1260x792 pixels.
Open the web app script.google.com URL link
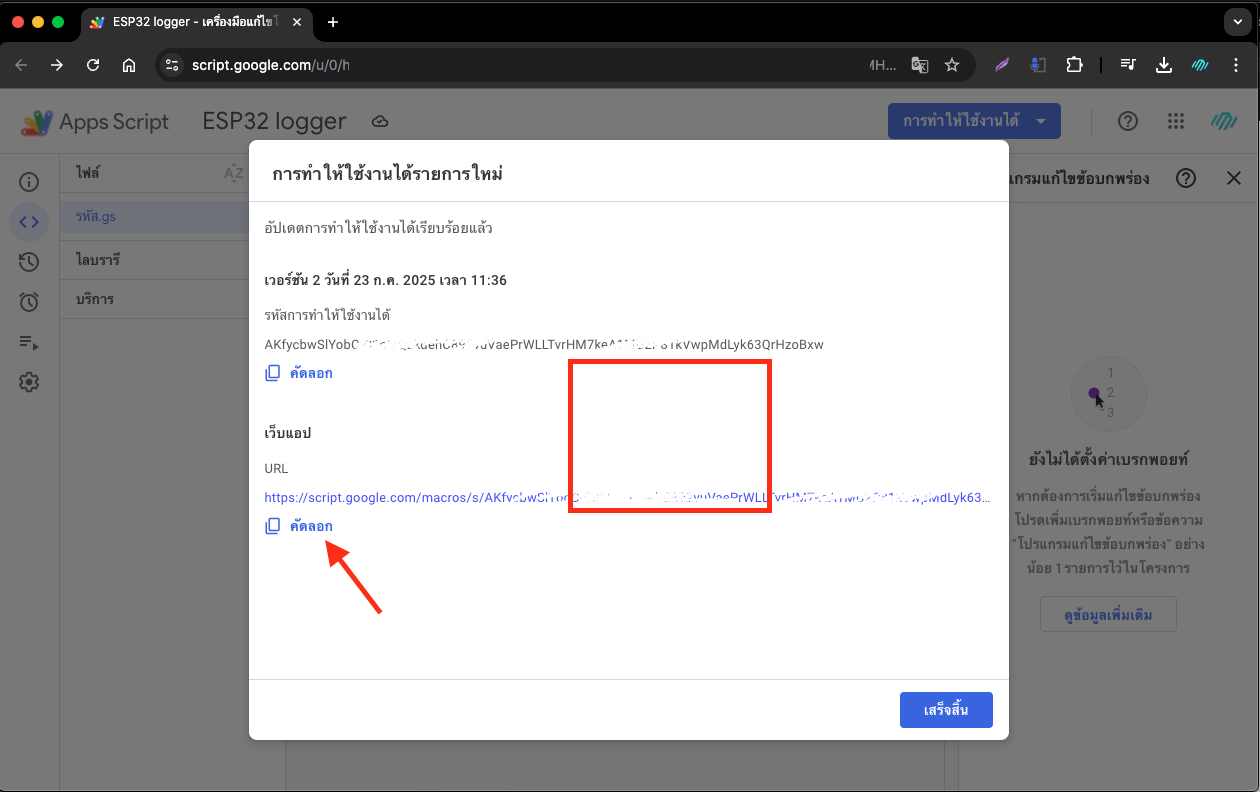point(627,497)
